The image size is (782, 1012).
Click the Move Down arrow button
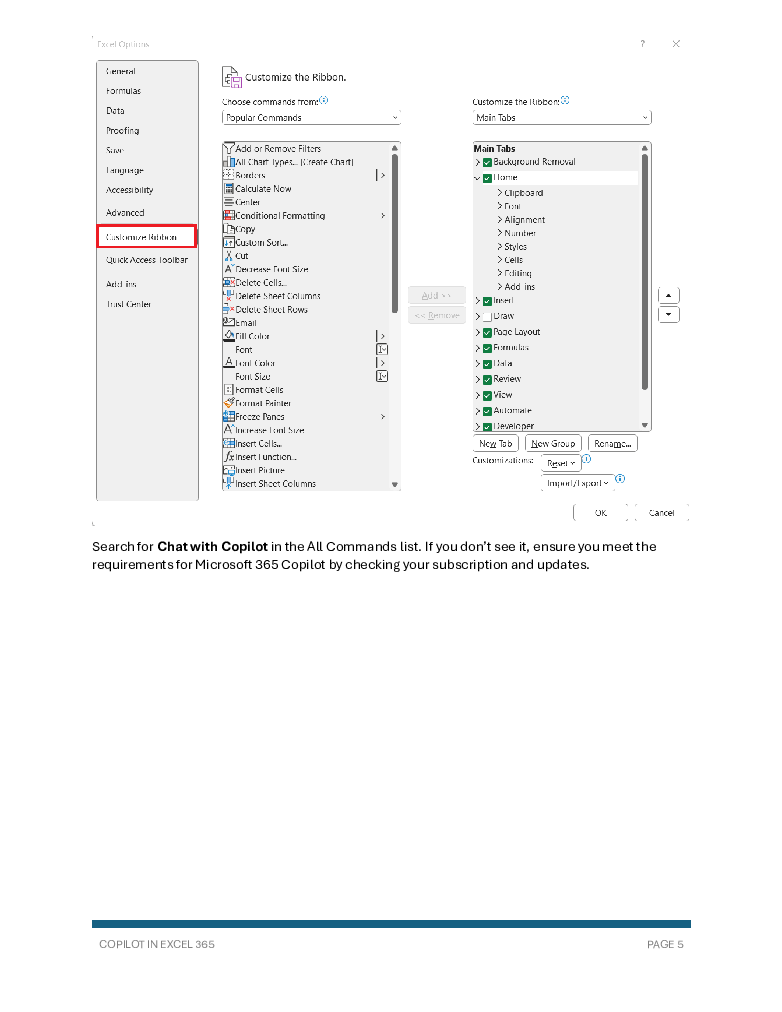tap(668, 315)
